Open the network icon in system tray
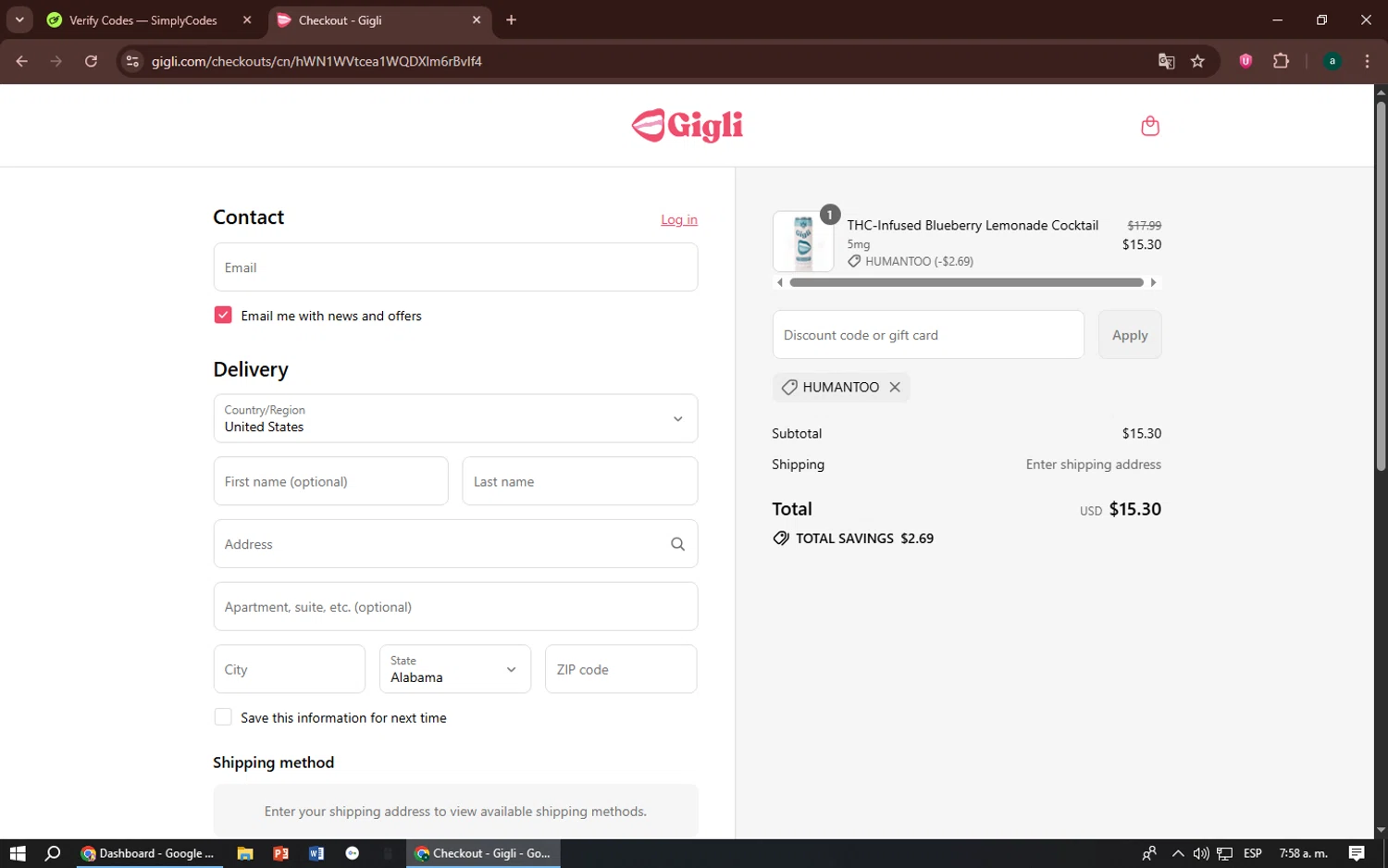Viewport: 1388px width, 868px height. pyautogui.click(x=1224, y=853)
